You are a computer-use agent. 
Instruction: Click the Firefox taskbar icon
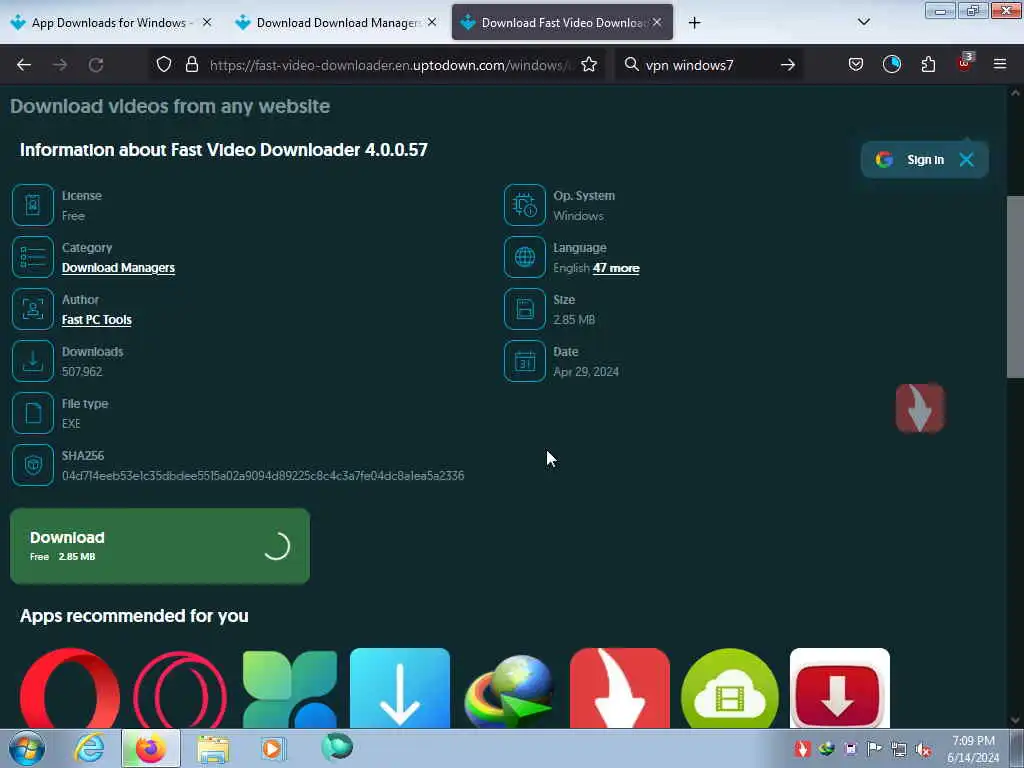coord(150,748)
